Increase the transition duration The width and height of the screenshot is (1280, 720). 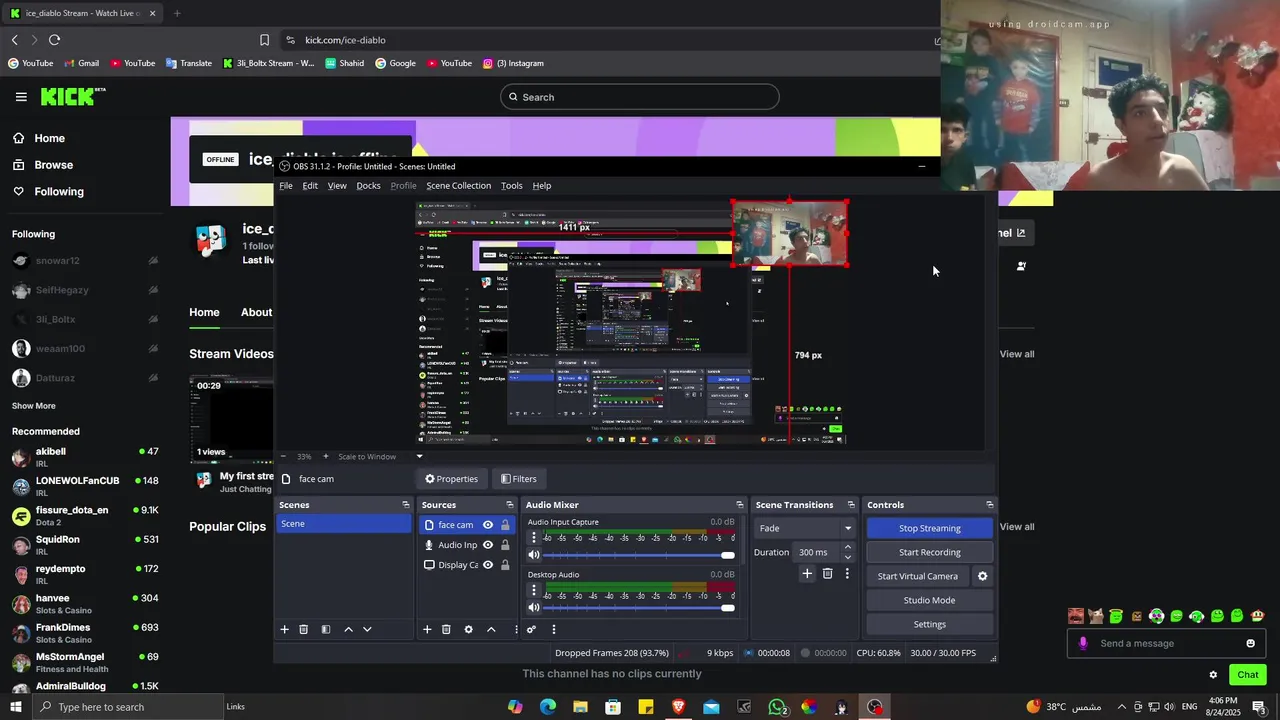click(848, 547)
